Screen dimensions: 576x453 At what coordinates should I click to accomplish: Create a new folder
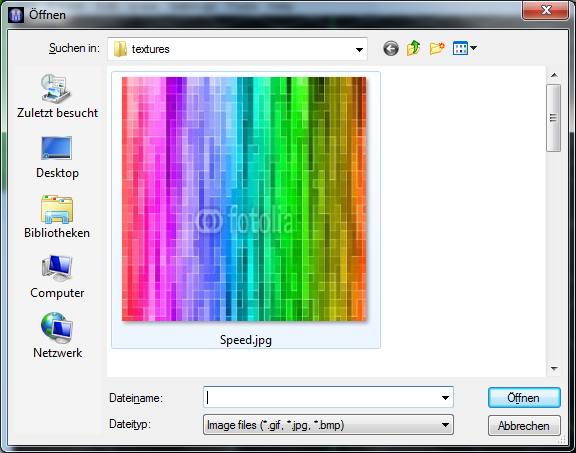coord(437,48)
